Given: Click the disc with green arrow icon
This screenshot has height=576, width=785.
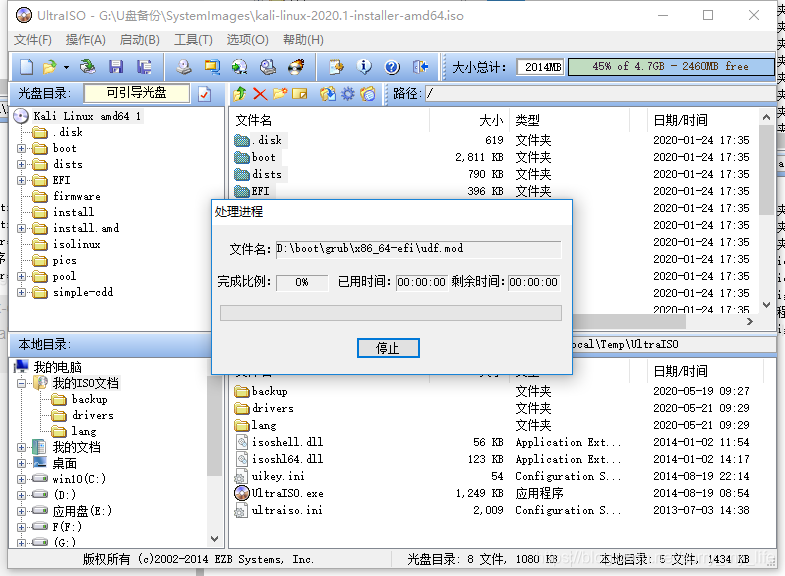Looking at the screenshot, I should 240,67.
